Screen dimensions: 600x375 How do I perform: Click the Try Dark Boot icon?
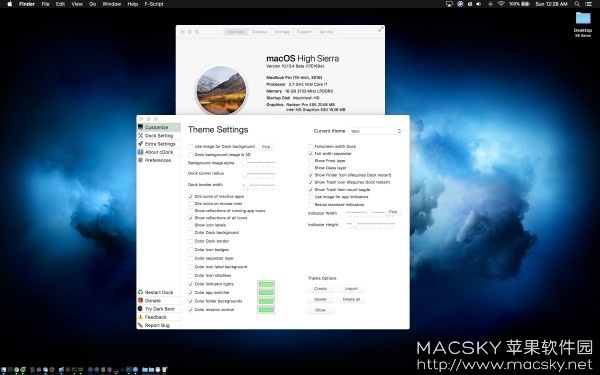tap(140, 308)
